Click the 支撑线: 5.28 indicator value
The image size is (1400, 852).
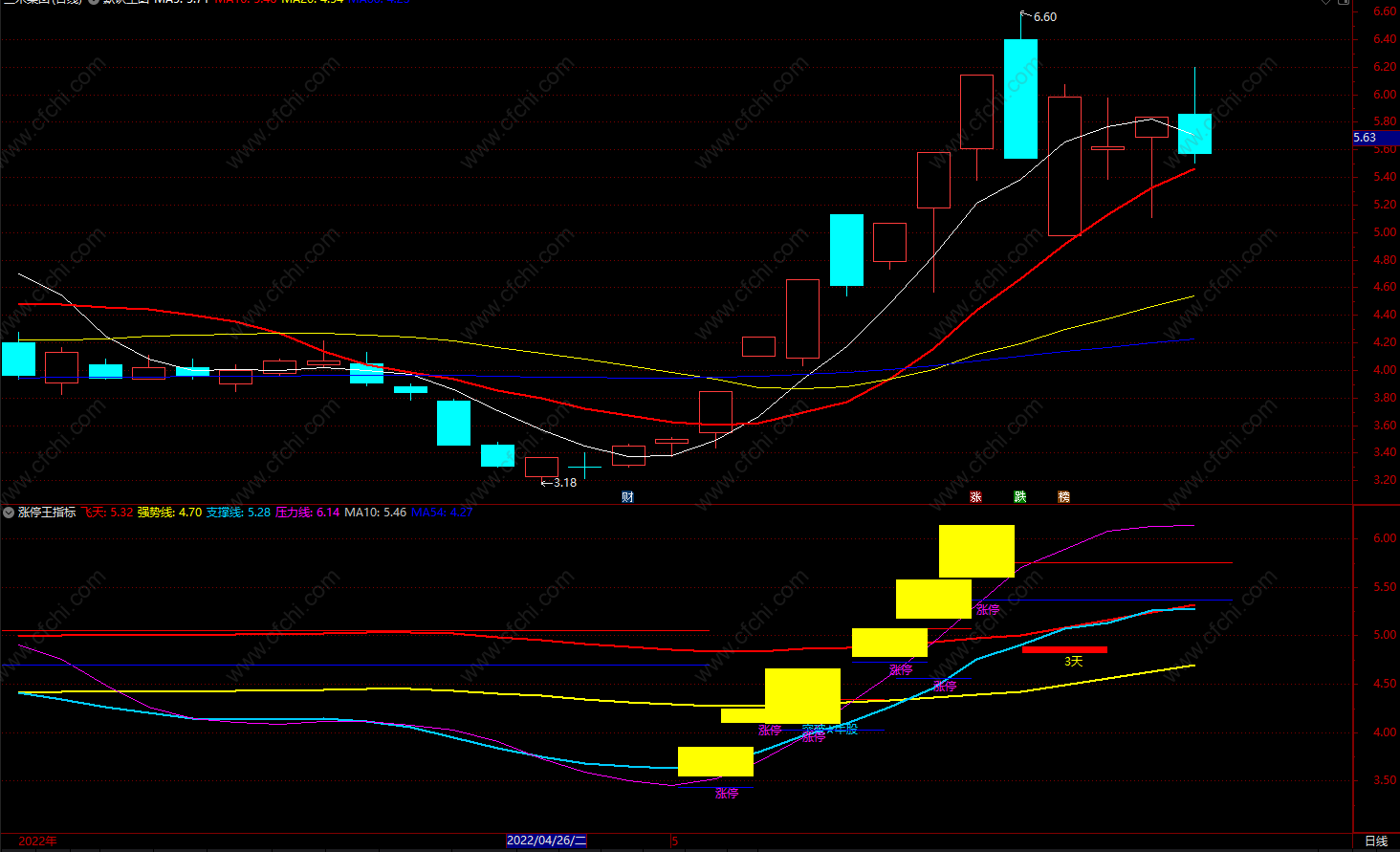pyautogui.click(x=238, y=513)
